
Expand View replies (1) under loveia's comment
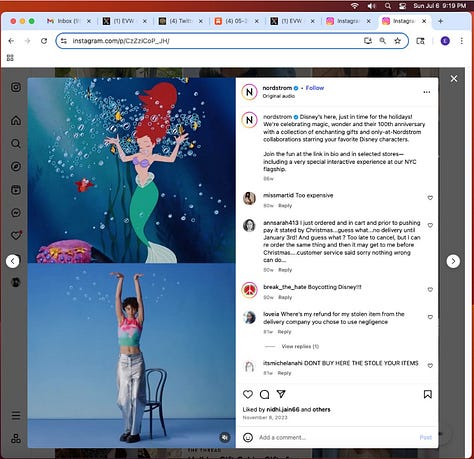click(300, 347)
